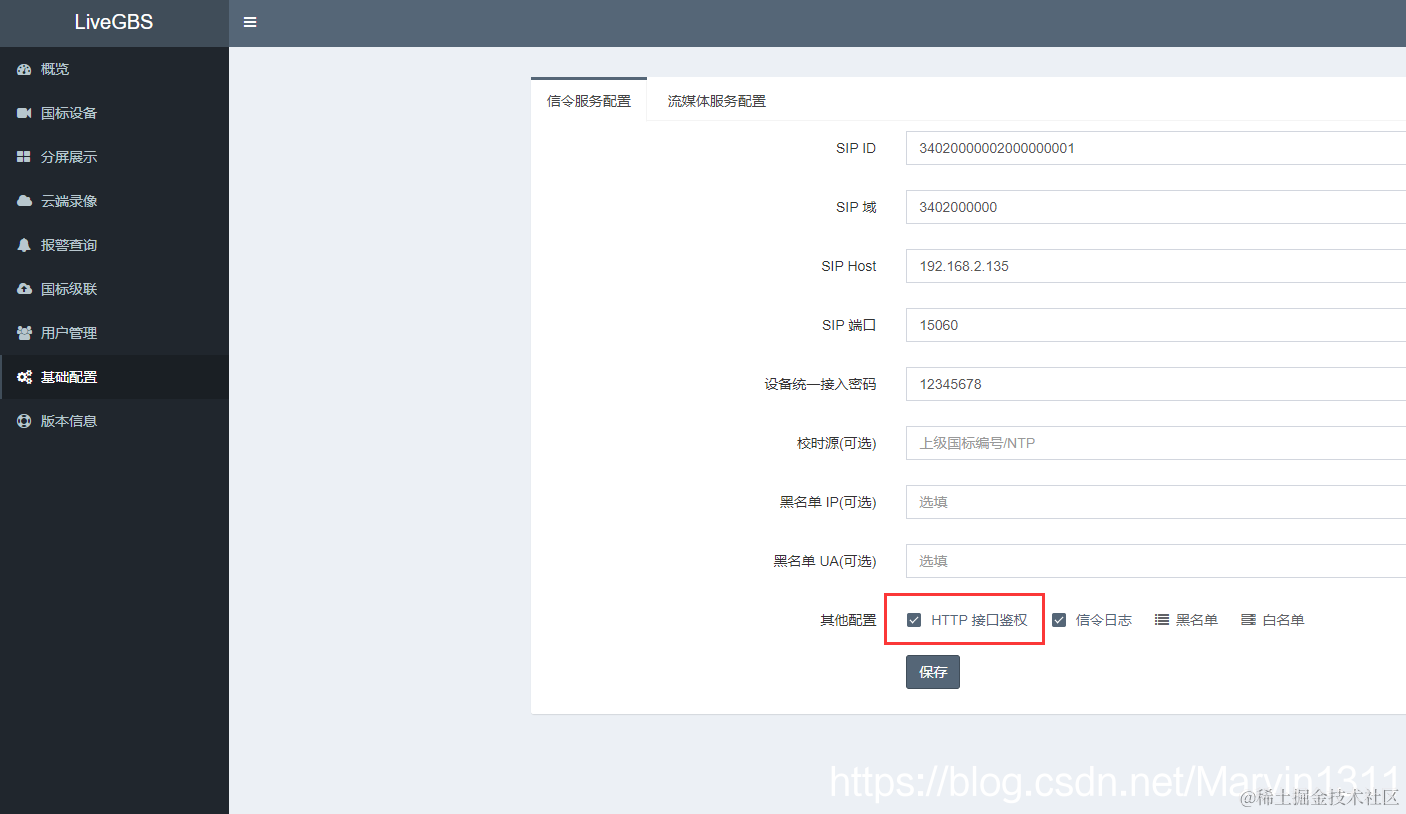Click the cloud icon beside 云端录像

[24, 201]
